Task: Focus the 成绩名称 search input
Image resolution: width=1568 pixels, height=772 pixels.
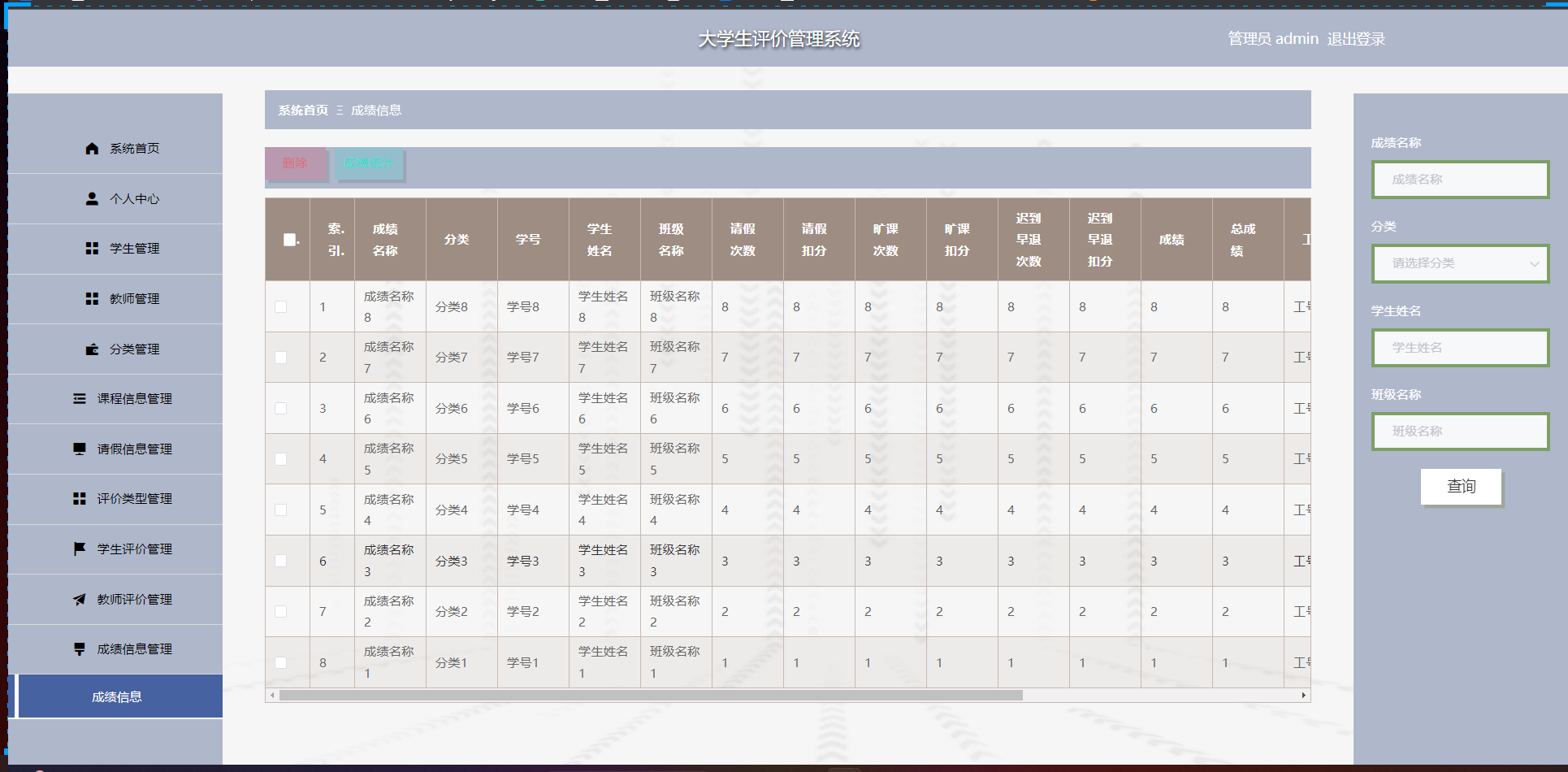Action: click(1460, 180)
